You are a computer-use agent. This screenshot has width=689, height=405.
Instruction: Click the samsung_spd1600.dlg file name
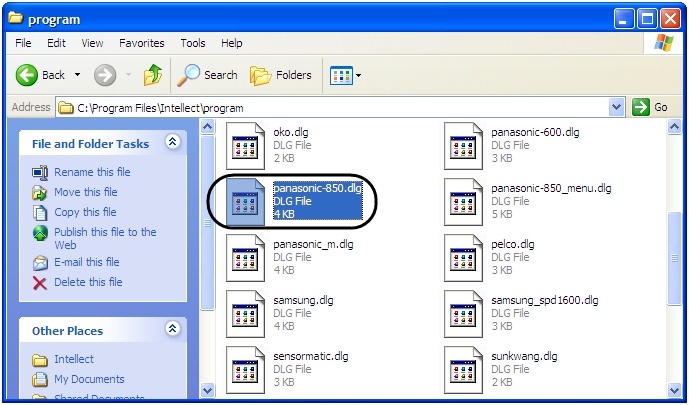[545, 300]
